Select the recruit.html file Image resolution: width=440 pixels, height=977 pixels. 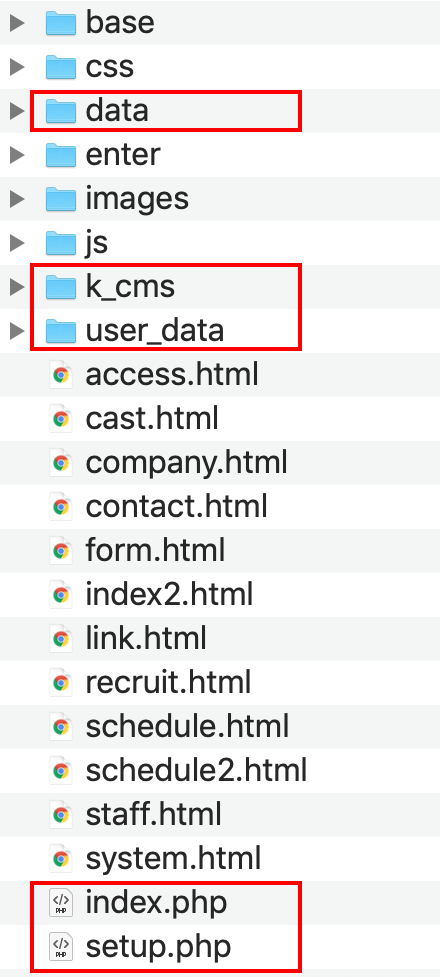click(x=168, y=683)
